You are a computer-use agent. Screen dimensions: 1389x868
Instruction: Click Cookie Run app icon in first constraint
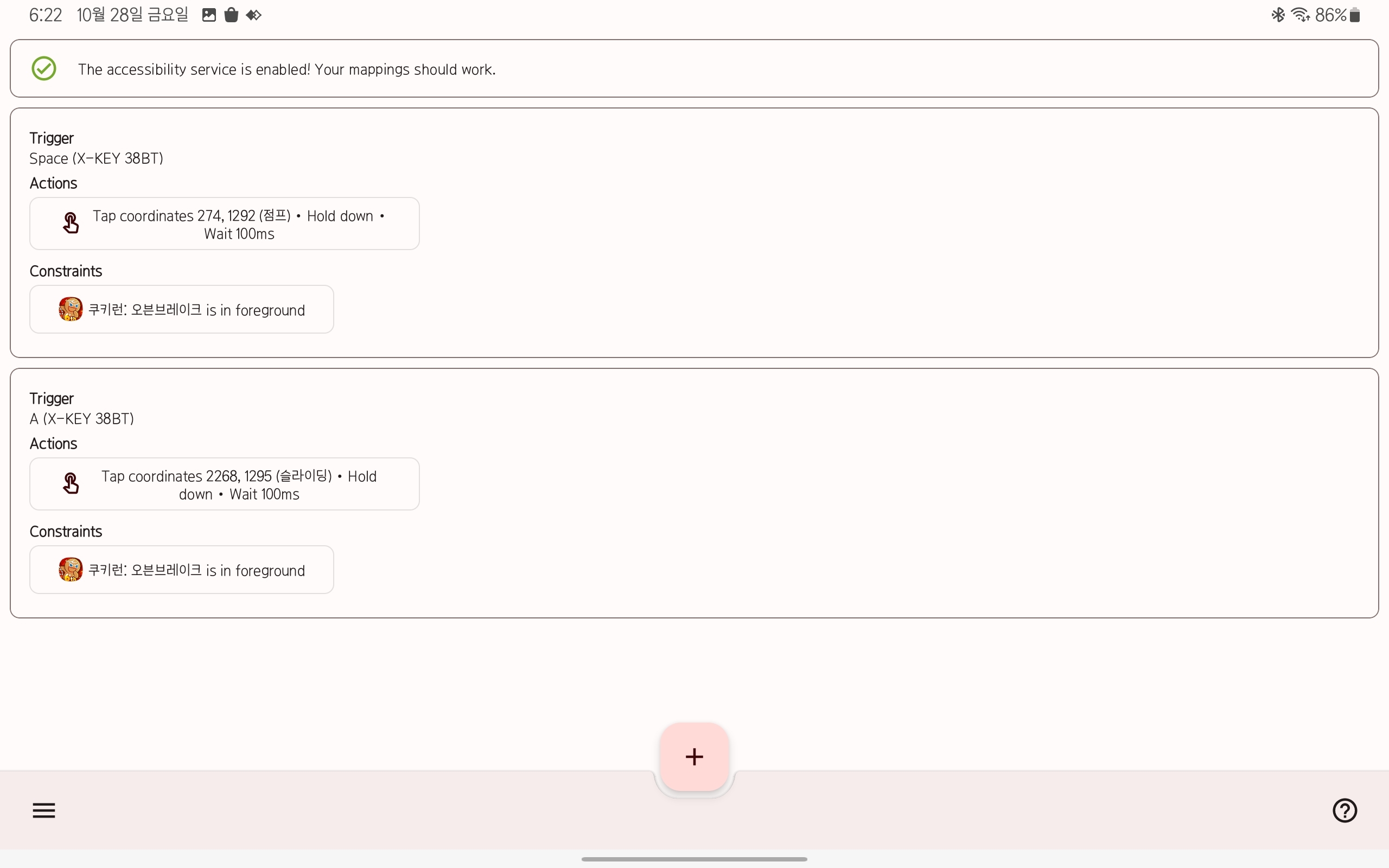(71, 309)
